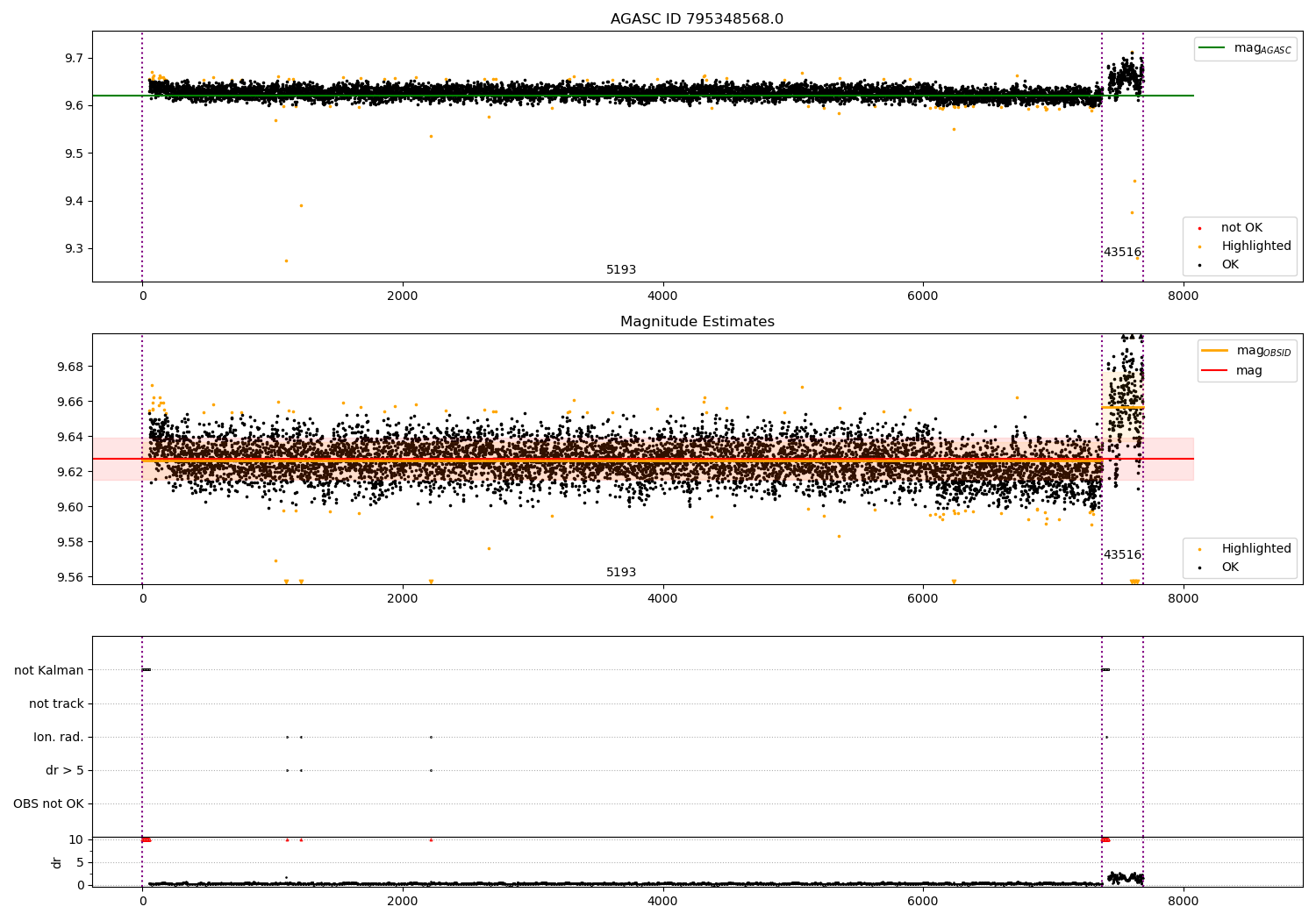Viewport: 1316px width, 921px height.
Task: Click the 'dr' y-axis label
Action: (x=57, y=862)
